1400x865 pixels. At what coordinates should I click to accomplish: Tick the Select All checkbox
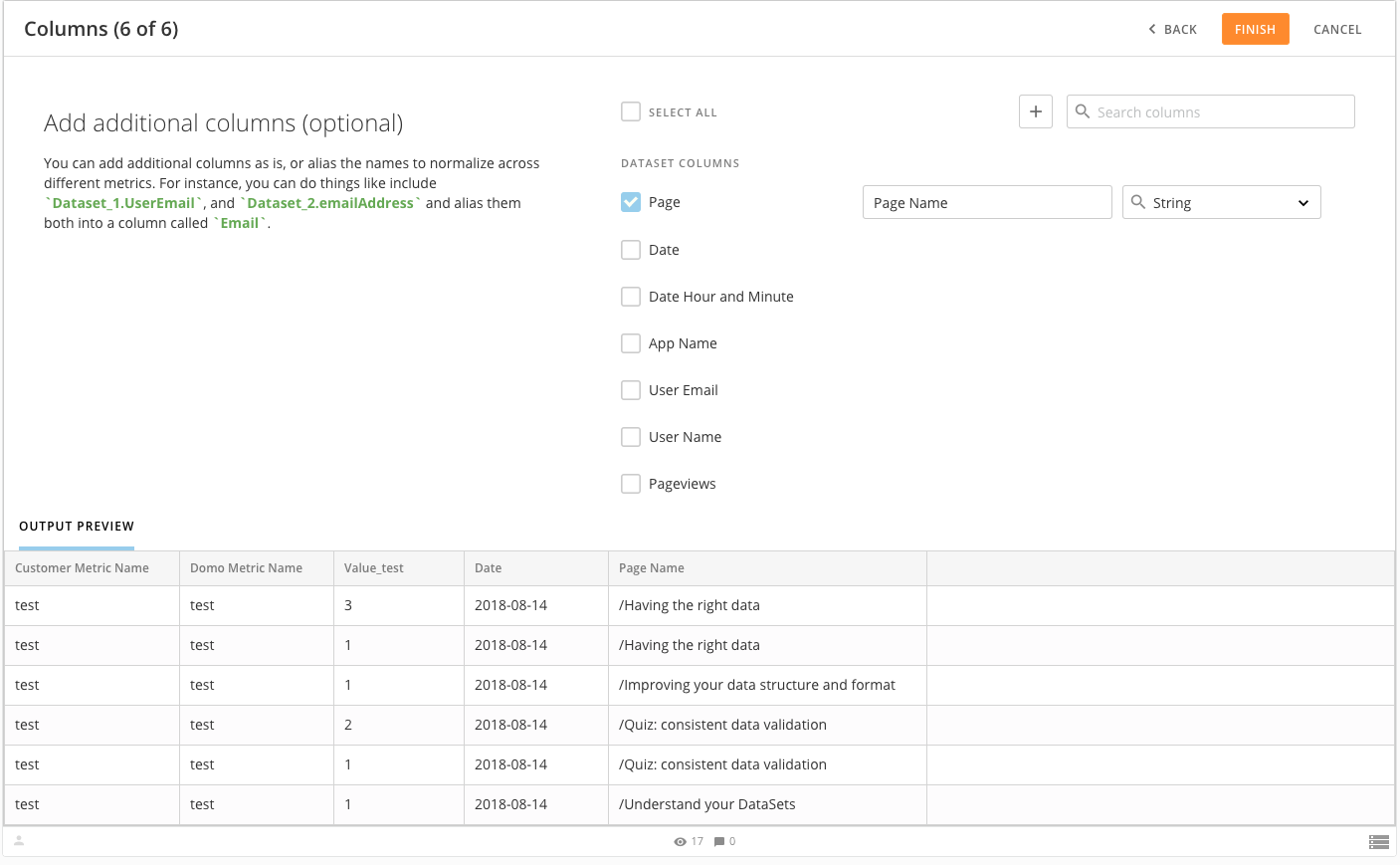click(x=631, y=111)
